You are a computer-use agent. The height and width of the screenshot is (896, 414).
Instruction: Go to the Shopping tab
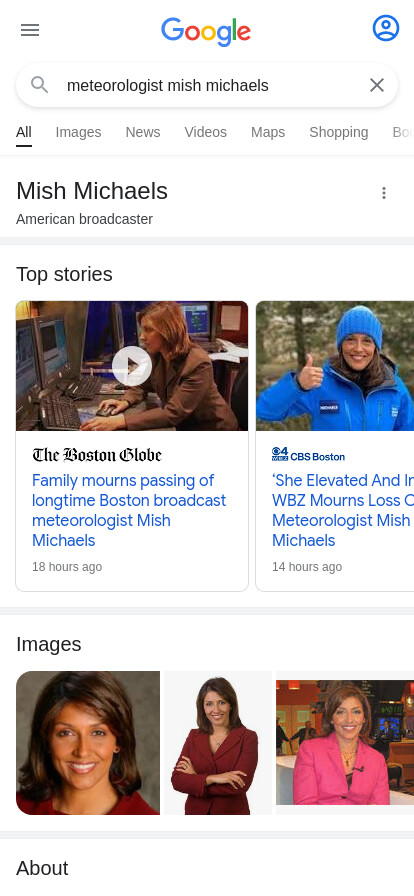point(339,132)
